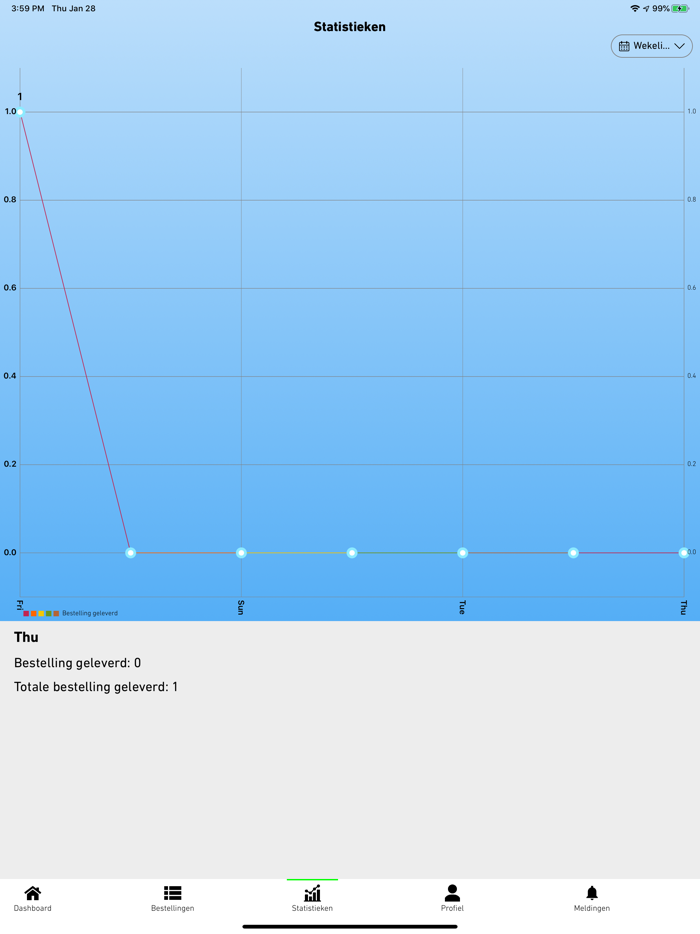Click the 0.4 left y-axis label
The height and width of the screenshot is (934, 700).
10,376
